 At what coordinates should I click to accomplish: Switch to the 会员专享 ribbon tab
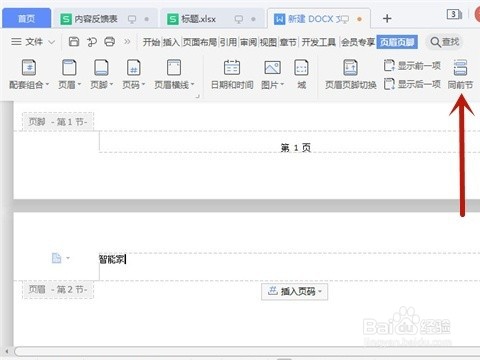[358, 42]
